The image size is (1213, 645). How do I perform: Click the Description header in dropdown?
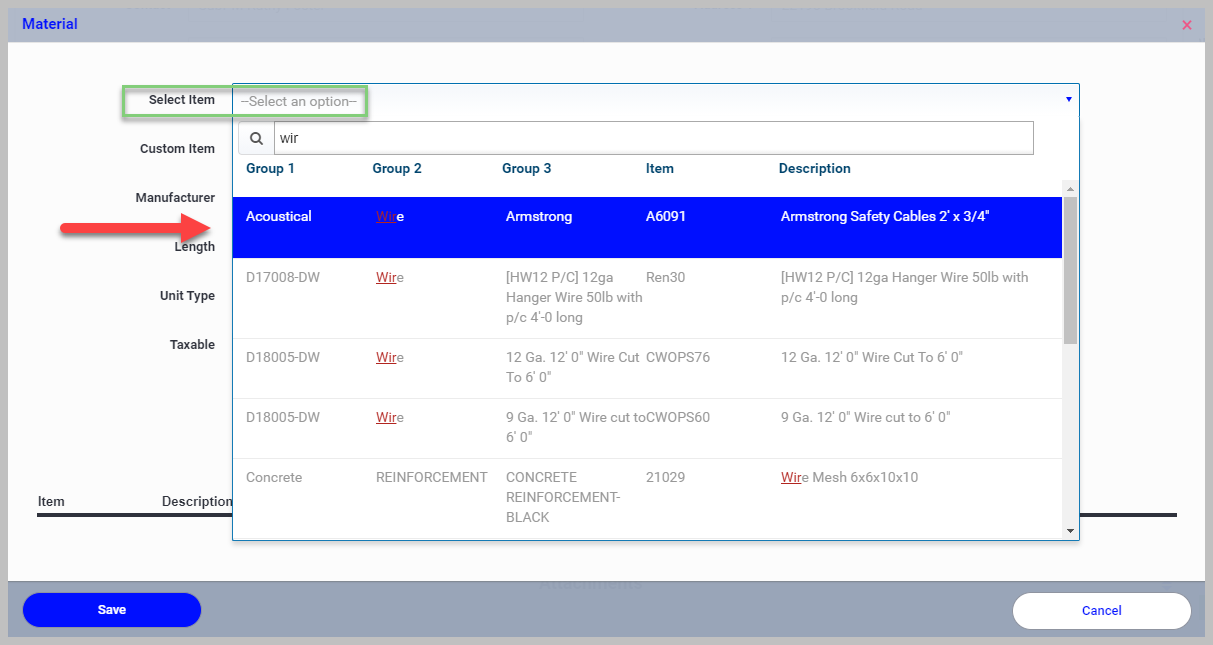click(x=815, y=168)
